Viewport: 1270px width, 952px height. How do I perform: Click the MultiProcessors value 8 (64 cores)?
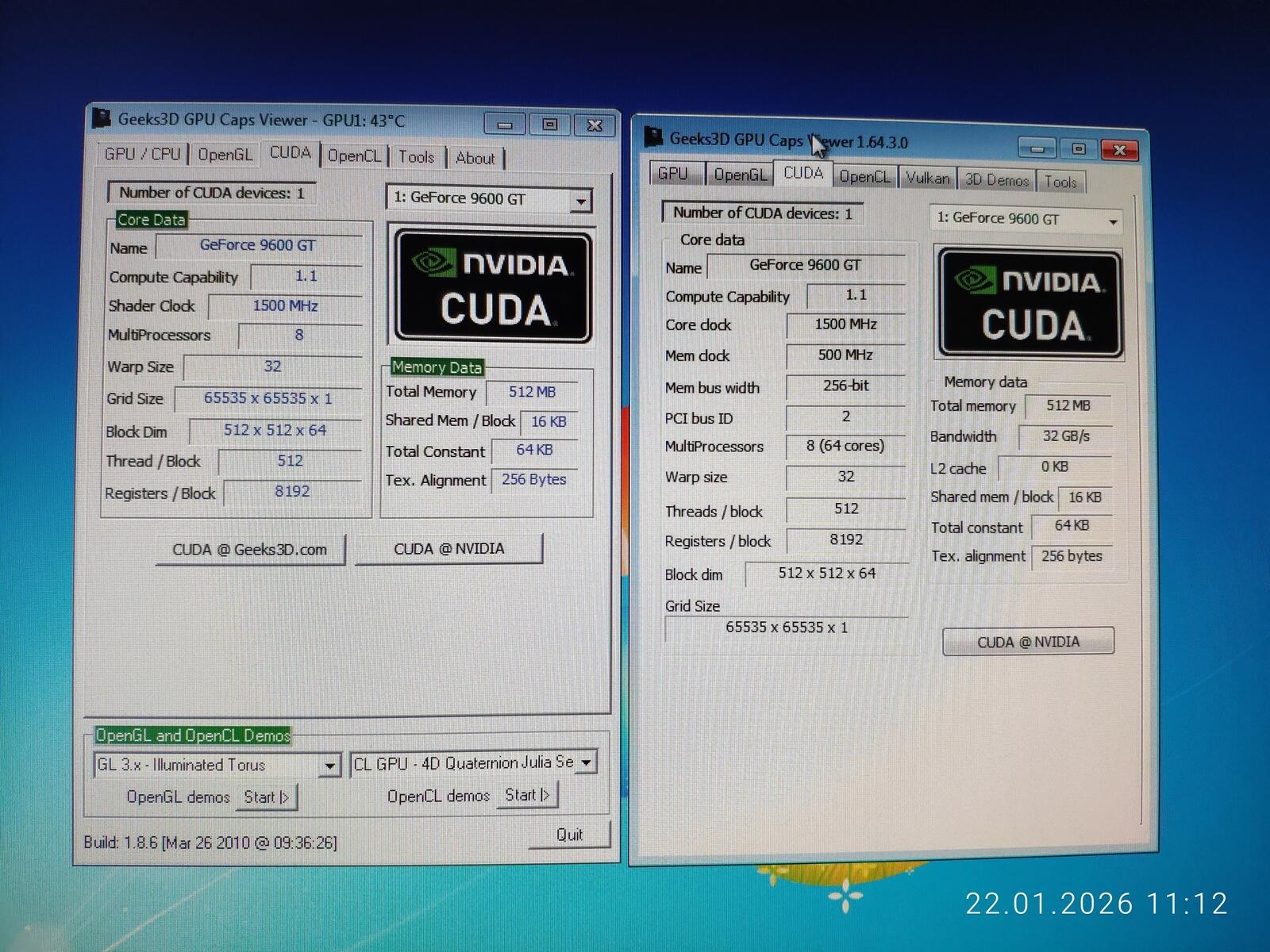846,446
